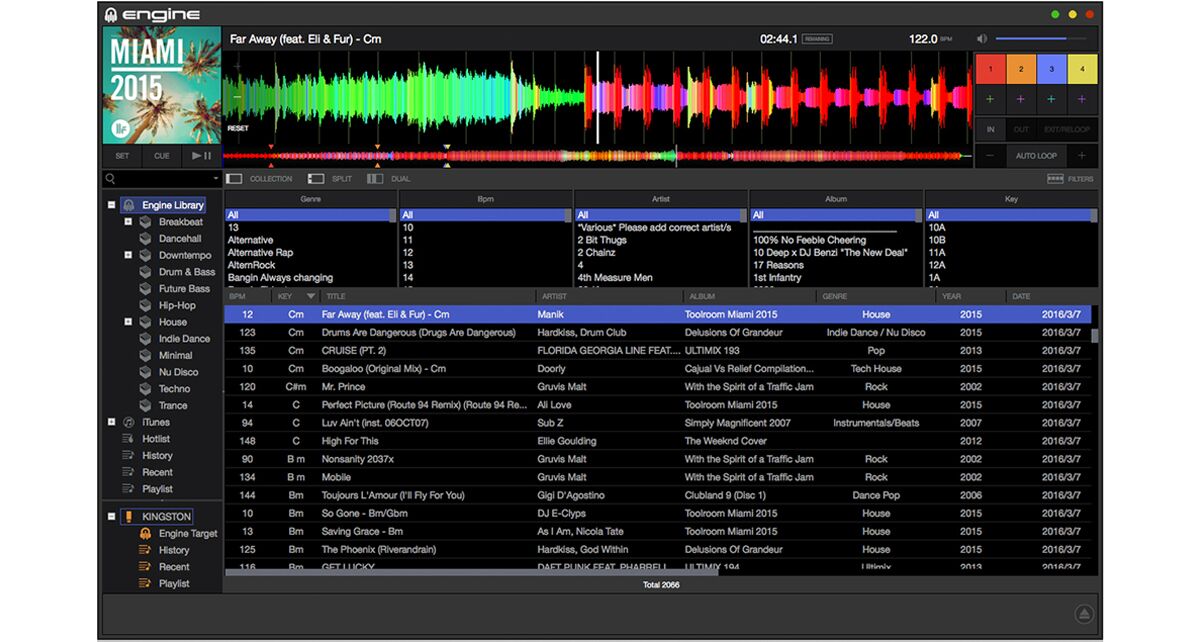Select the House crate in Engine Library
Viewport: 1204px width, 642px height.
[173, 321]
